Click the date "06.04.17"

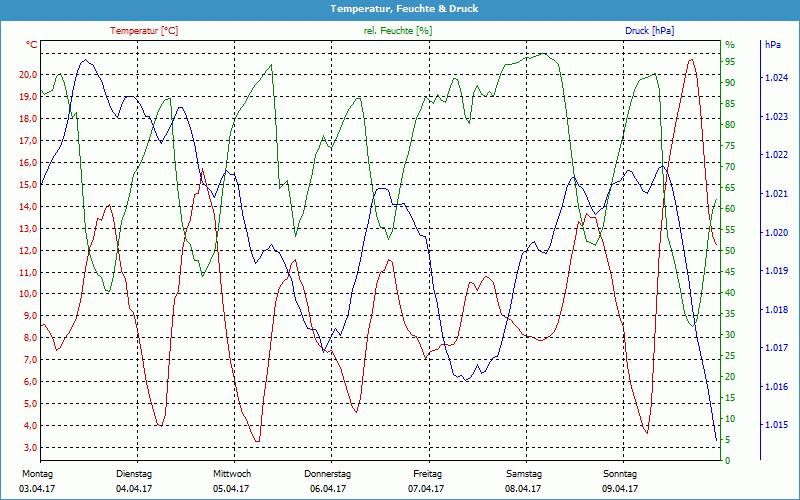click(x=328, y=489)
